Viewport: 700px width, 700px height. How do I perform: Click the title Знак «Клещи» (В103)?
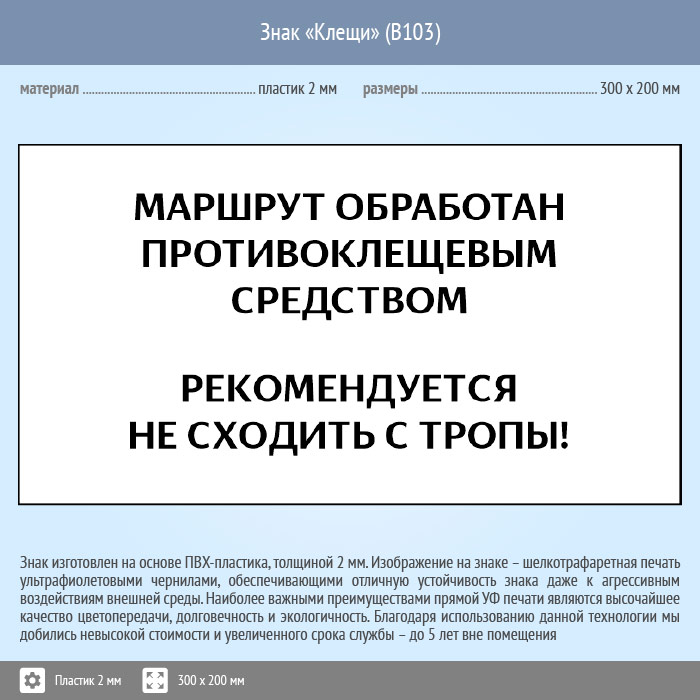350,32
